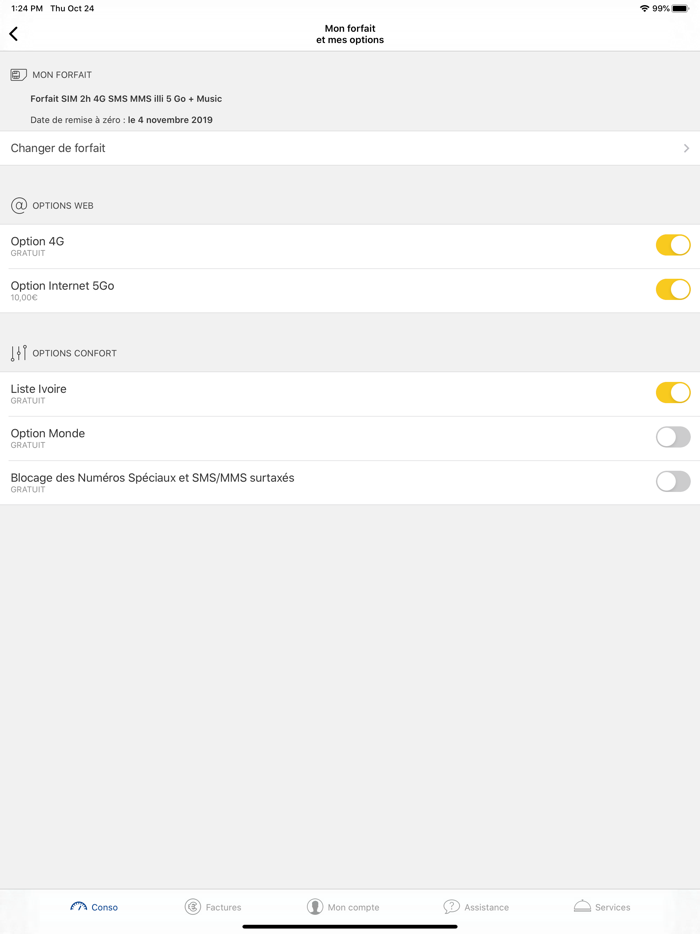Switch to the Factures tab

[x=213, y=906]
